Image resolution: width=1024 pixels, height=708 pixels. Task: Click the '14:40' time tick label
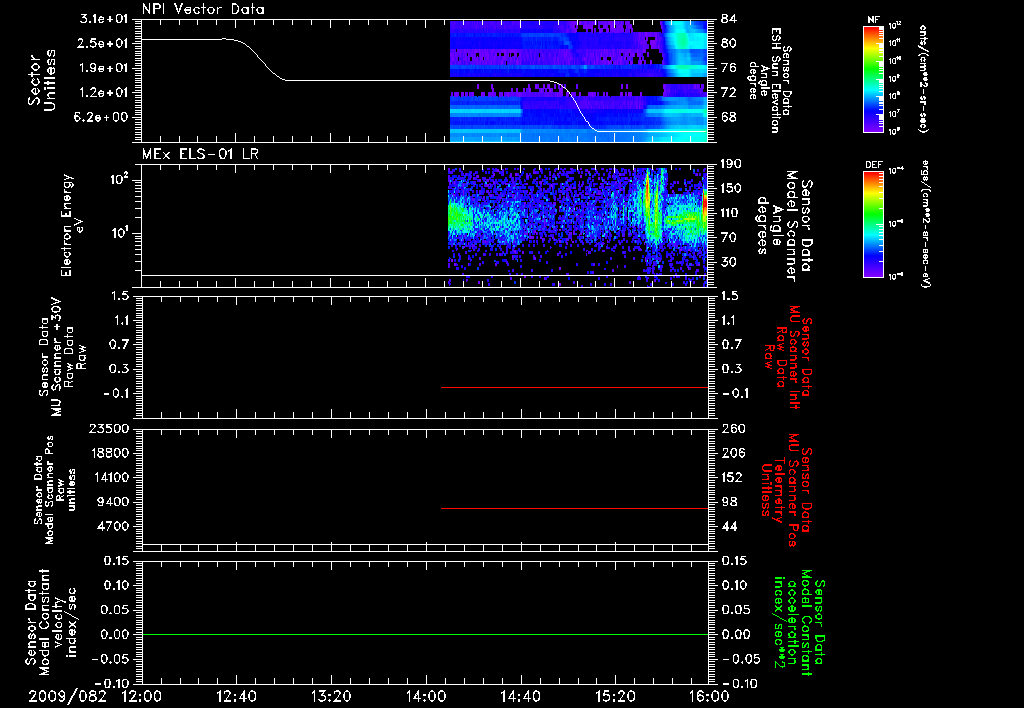(520, 696)
